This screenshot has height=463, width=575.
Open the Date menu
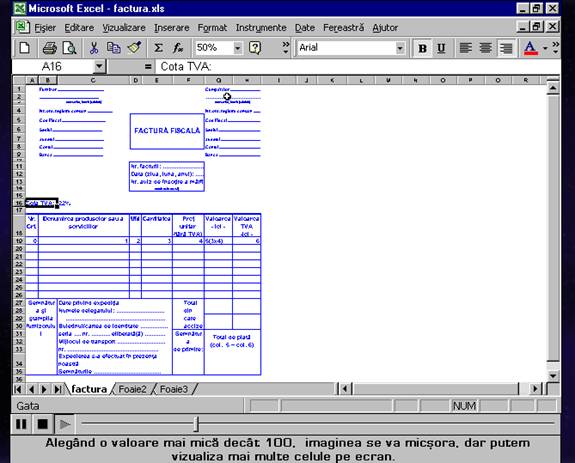[305, 28]
